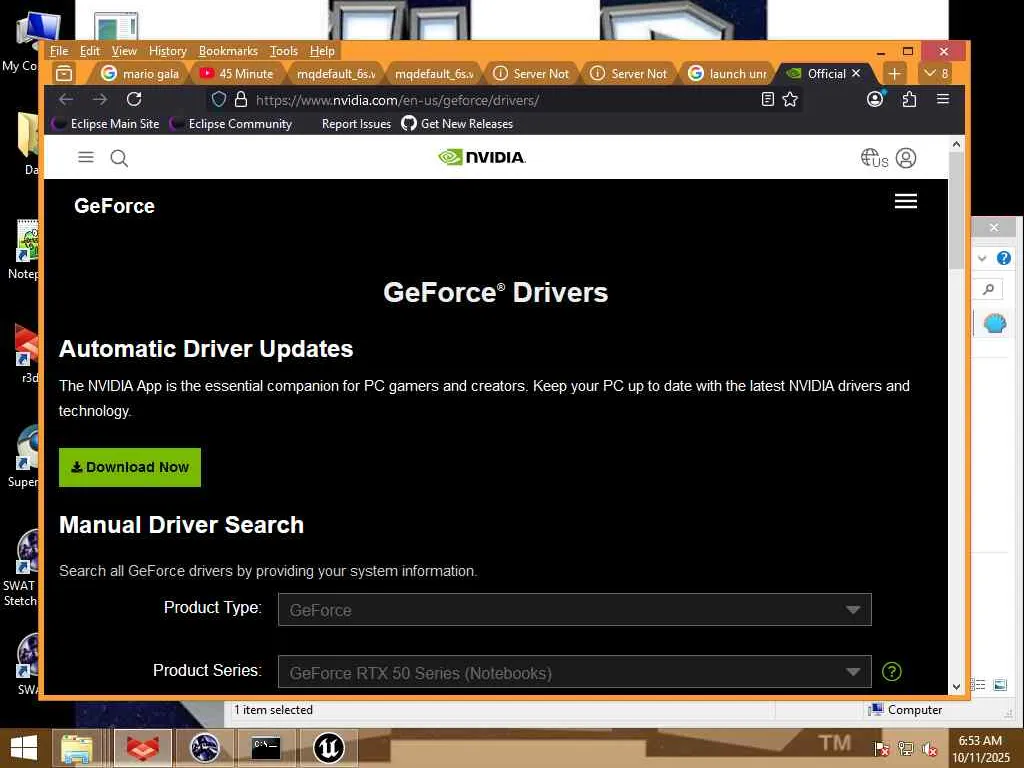Open Eclipse Community bookmark
Screen dimensions: 1024x768
point(232,123)
